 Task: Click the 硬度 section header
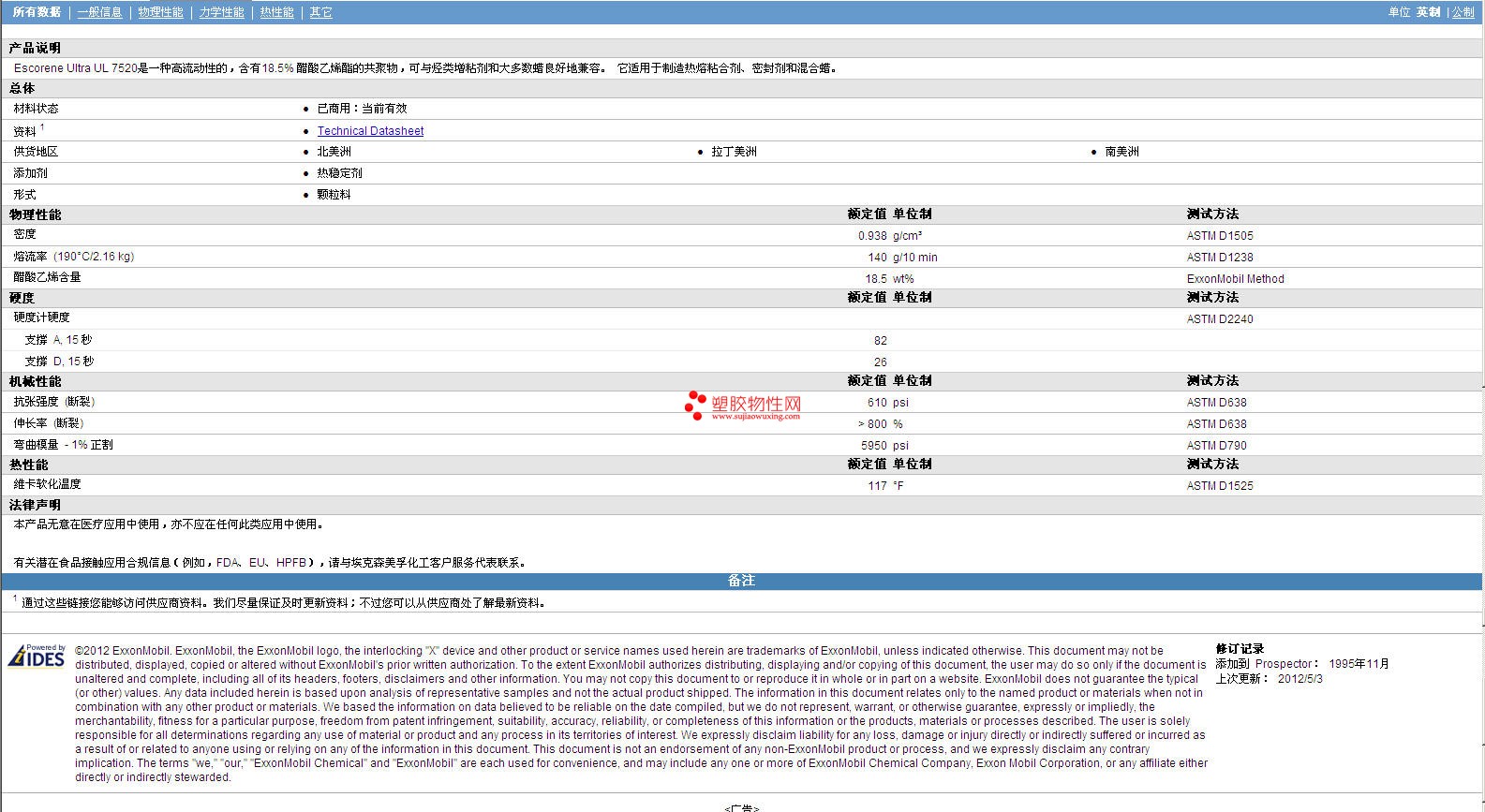[x=22, y=298]
